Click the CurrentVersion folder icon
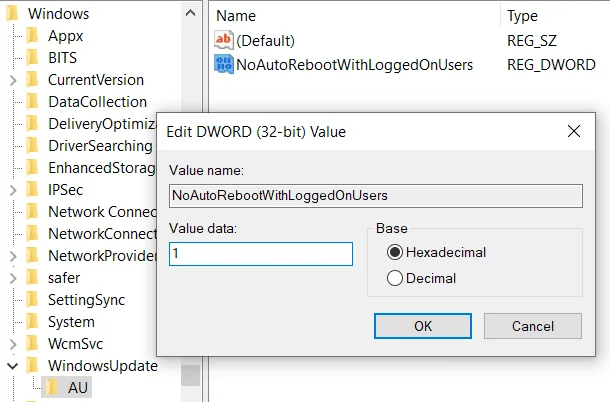This screenshot has height=402, width=610. [x=32, y=80]
